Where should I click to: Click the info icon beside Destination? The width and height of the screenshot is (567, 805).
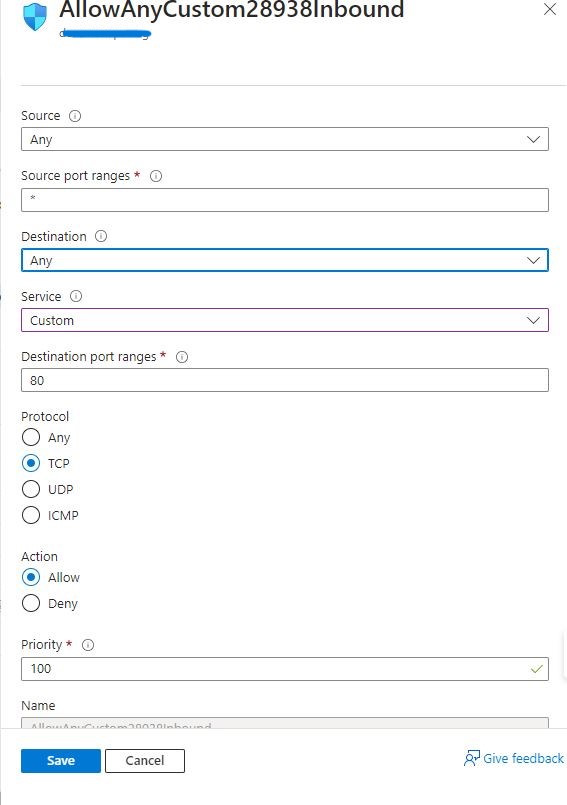point(101,236)
